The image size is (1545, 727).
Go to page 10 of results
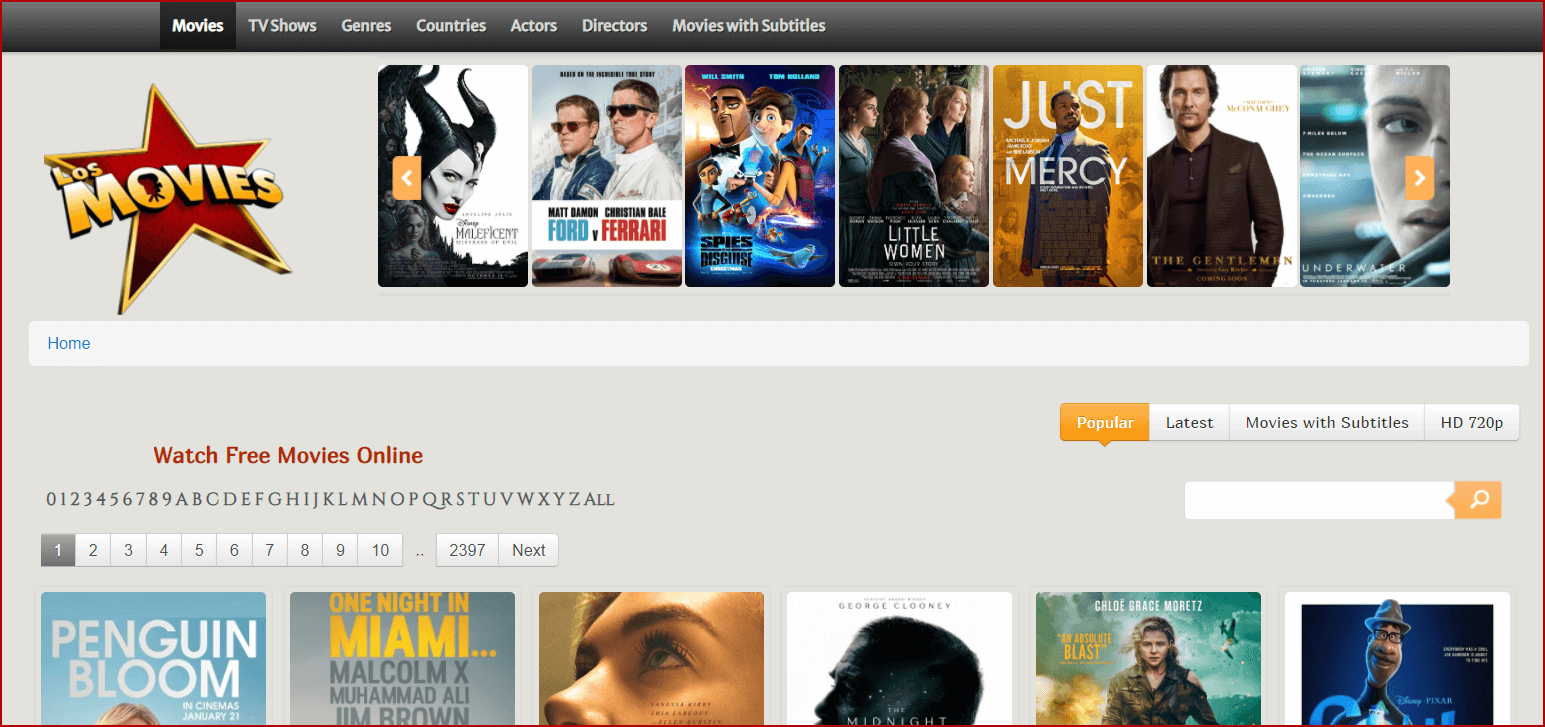(x=380, y=550)
